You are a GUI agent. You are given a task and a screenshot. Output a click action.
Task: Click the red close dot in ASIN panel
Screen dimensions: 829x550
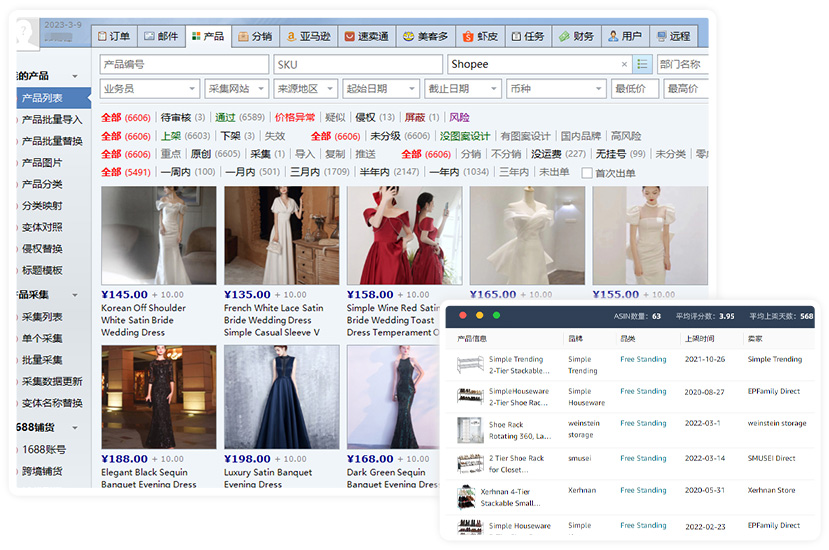click(x=463, y=316)
